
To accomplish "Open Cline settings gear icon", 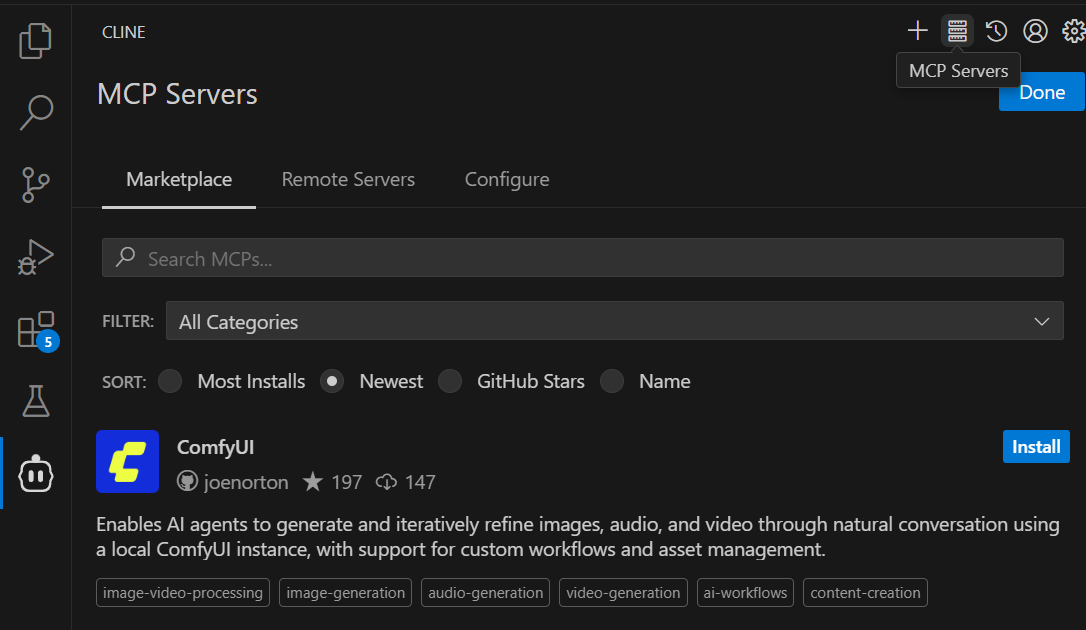I will [x=1074, y=30].
